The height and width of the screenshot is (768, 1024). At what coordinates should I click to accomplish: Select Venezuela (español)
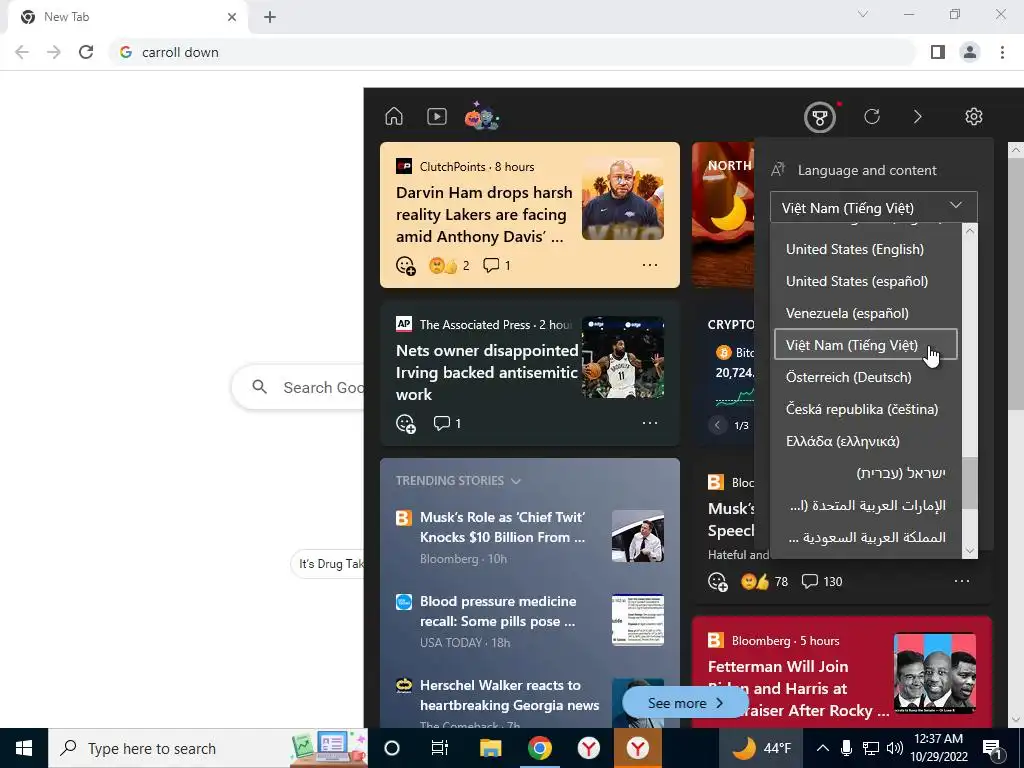[x=866, y=313]
